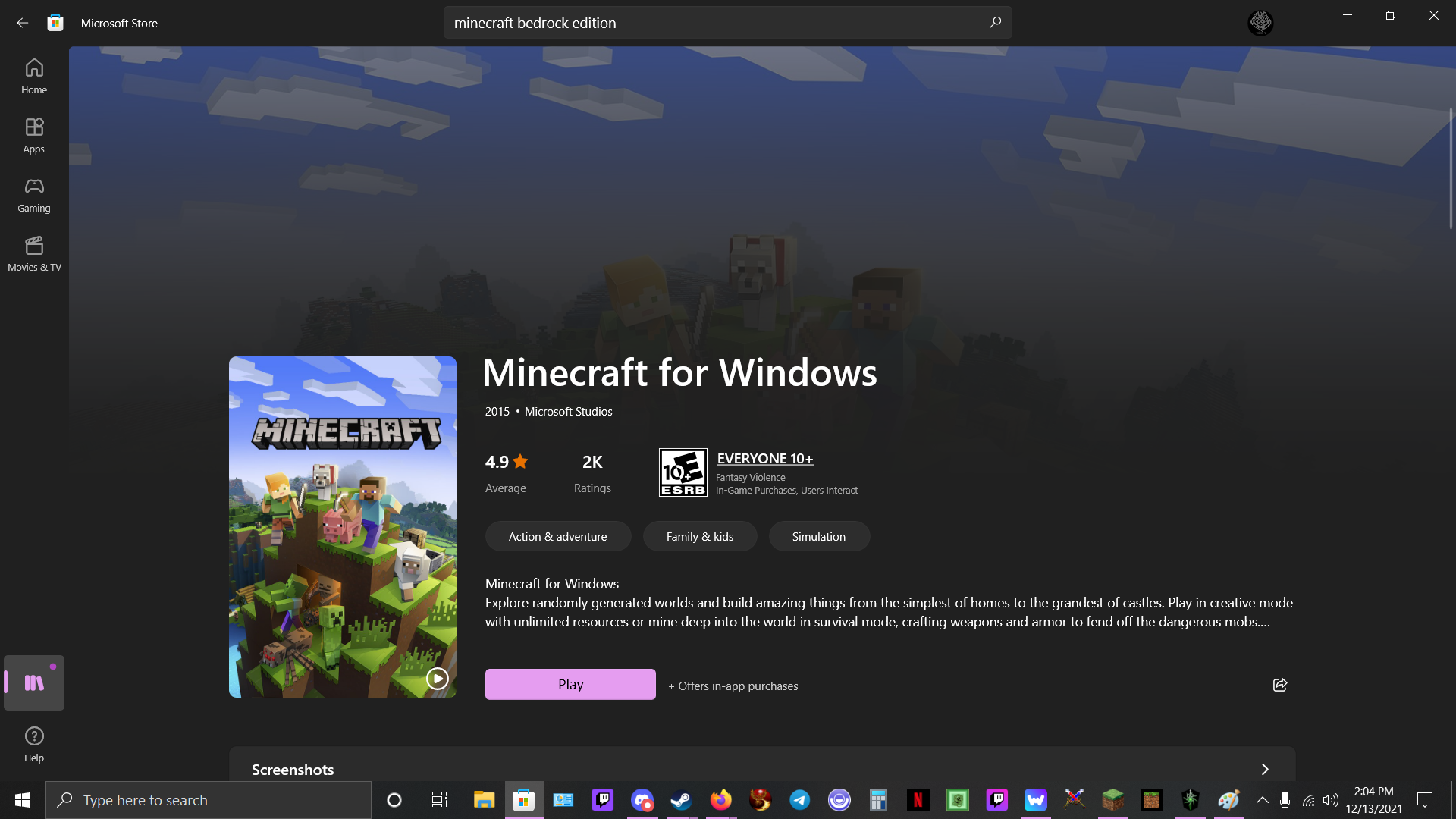
Task: Open Movies & TV section
Action: [34, 254]
